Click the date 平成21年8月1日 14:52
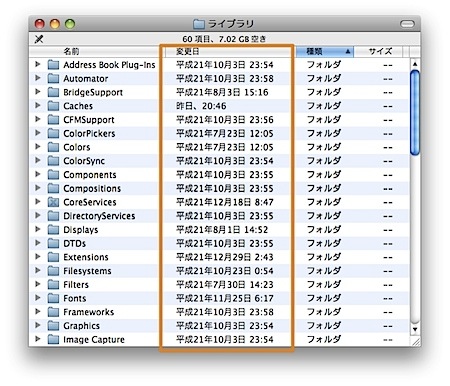The width and height of the screenshot is (450, 386). 222,230
